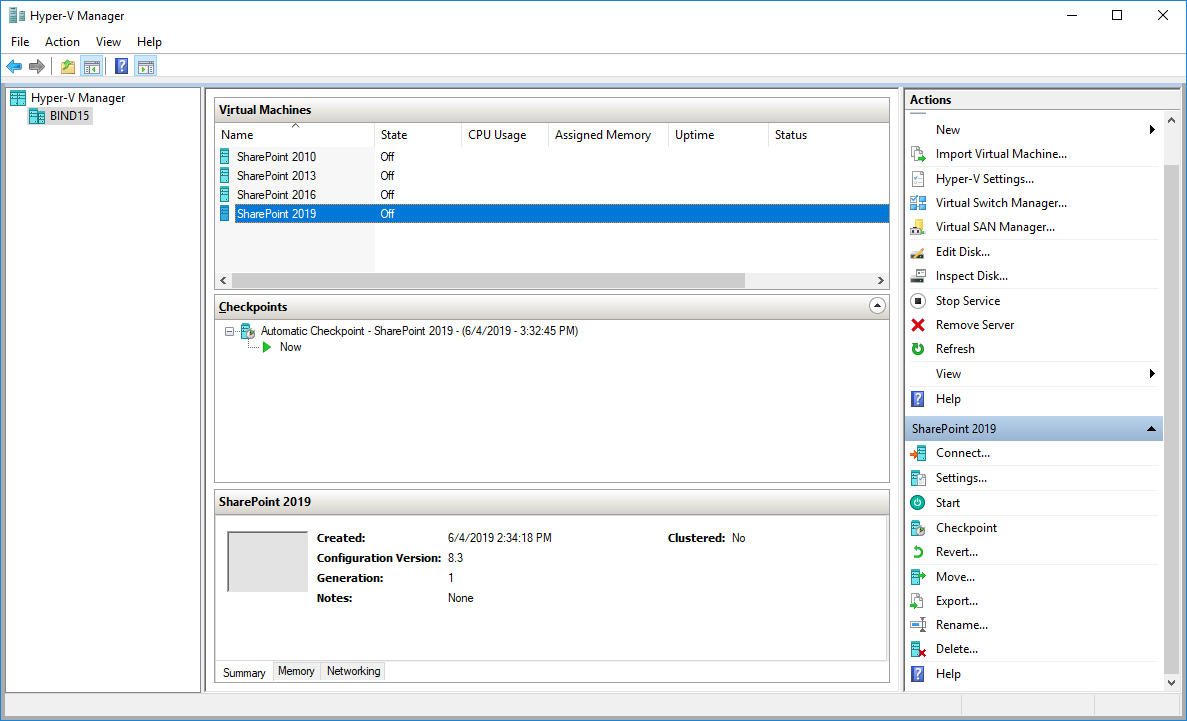
Task: Connect to SharePoint 2019 virtual machine
Action: 964,452
